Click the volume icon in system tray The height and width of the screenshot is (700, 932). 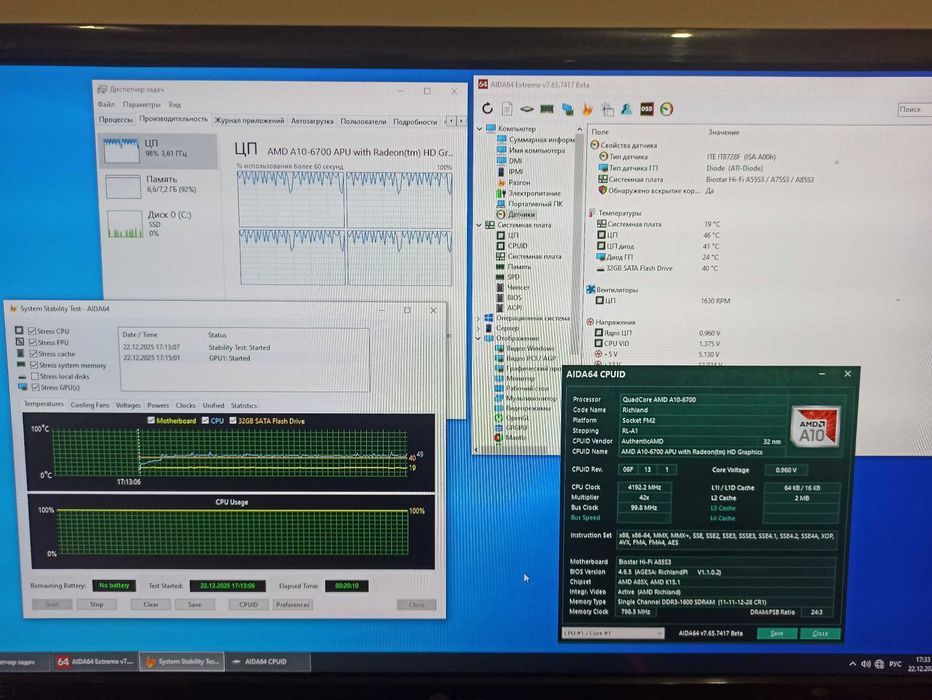[x=865, y=664]
